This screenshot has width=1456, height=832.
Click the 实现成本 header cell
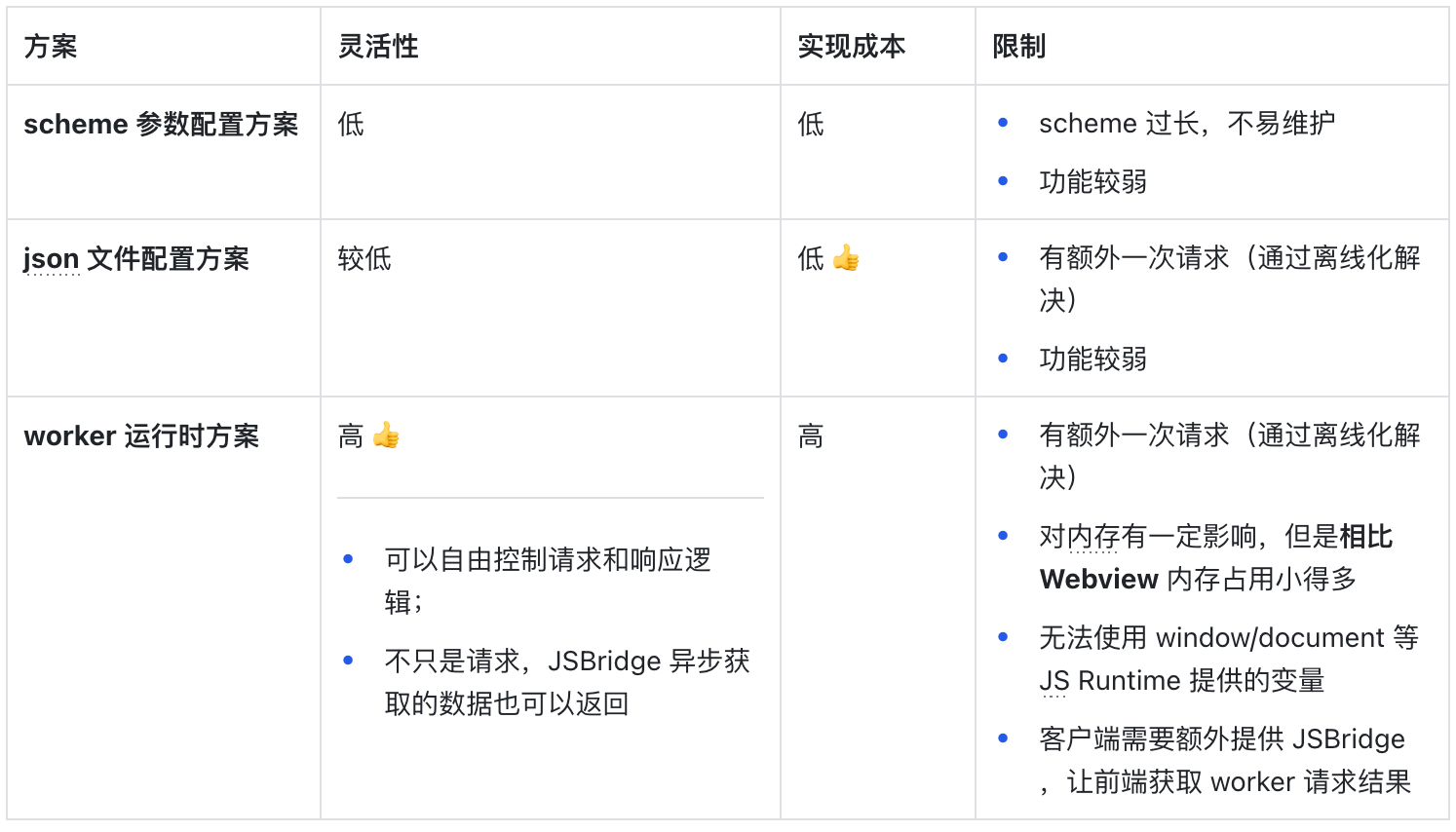pyautogui.click(x=852, y=47)
